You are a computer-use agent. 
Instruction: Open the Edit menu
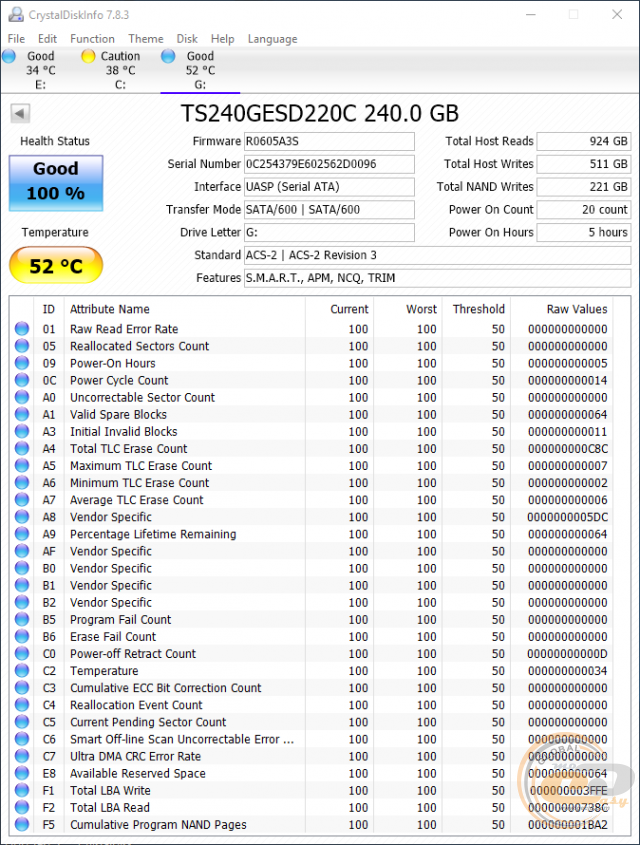(47, 39)
